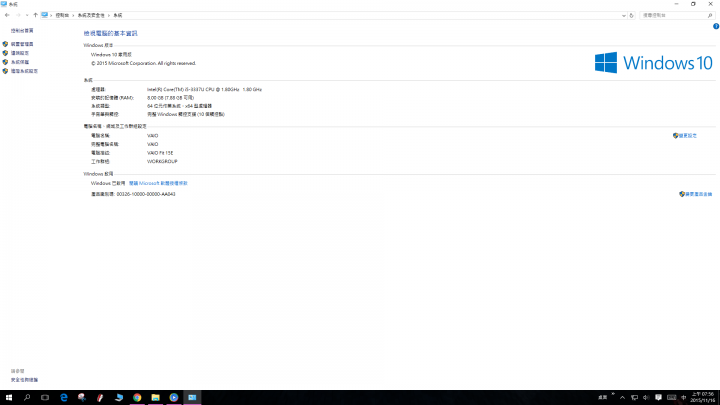Screen dimensions: 720x405
Task: Open Remote settings from the sidebar
Action: point(20,53)
